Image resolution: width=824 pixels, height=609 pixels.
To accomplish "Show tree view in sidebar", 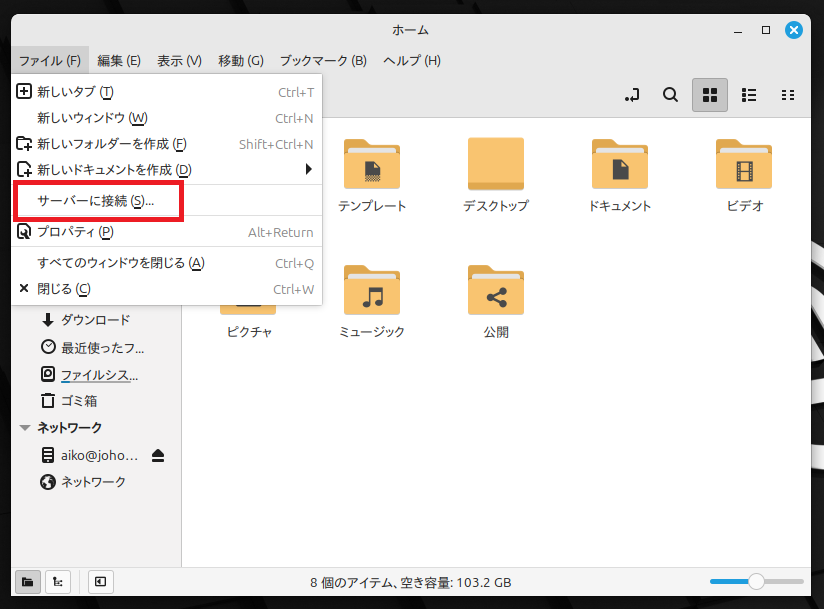I will pyautogui.click(x=60, y=581).
